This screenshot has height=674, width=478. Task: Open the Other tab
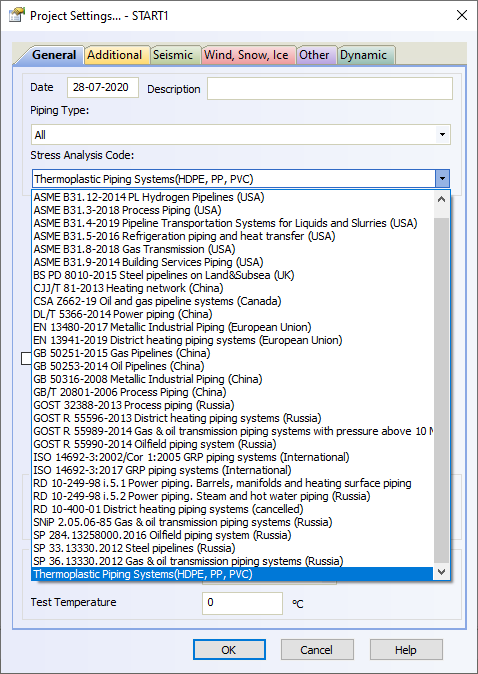[314, 55]
